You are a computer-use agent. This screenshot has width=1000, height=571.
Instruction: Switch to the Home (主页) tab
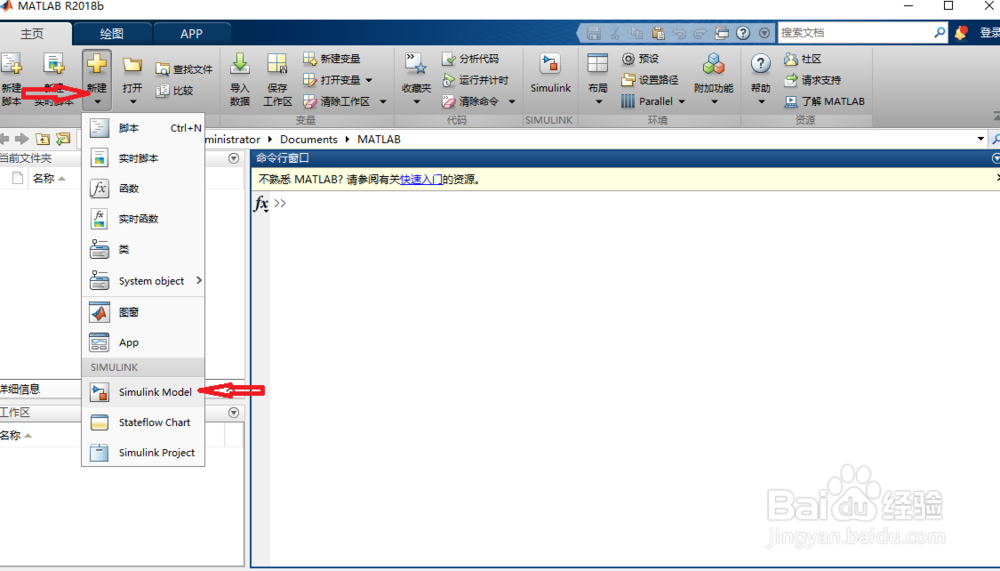pyautogui.click(x=33, y=34)
